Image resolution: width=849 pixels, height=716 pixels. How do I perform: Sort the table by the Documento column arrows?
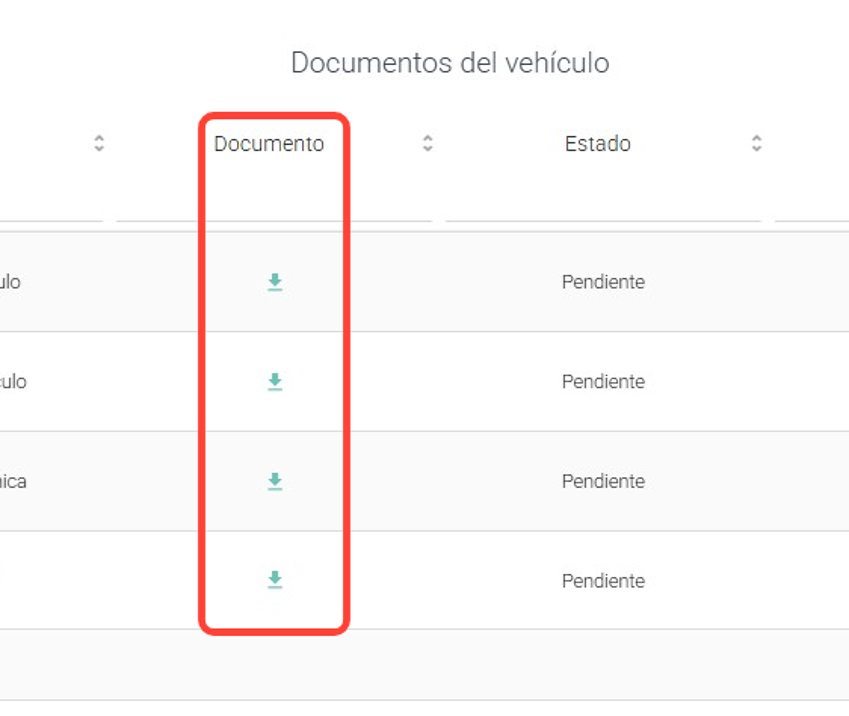pyautogui.click(x=427, y=143)
